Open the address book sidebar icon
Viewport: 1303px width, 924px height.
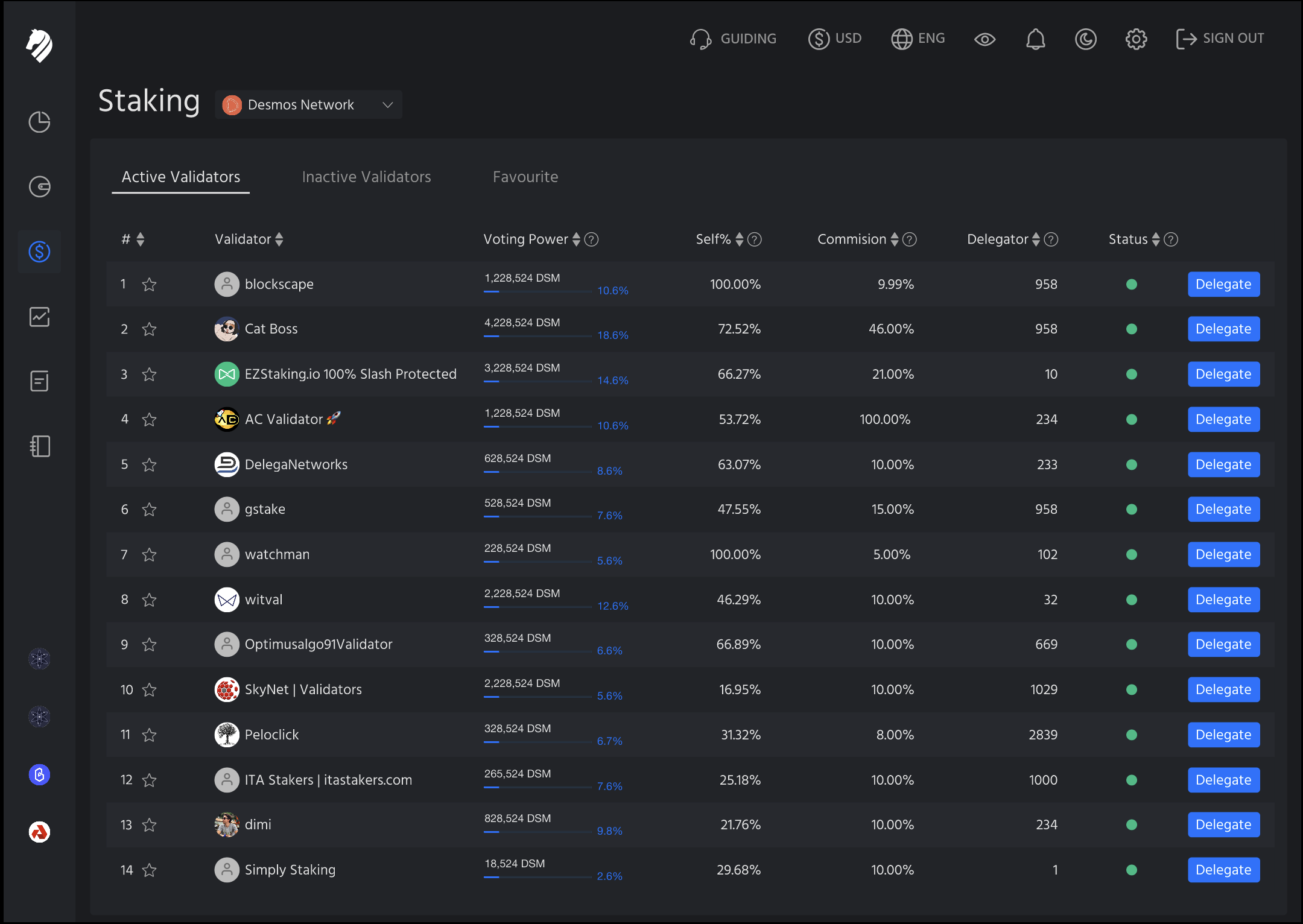point(39,446)
